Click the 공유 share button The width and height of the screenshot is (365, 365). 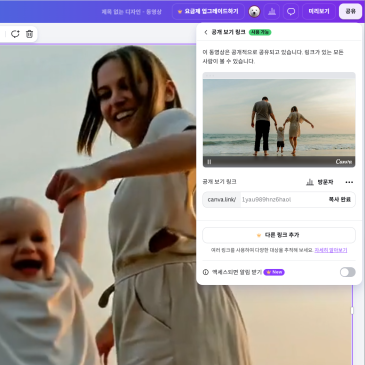(350, 12)
